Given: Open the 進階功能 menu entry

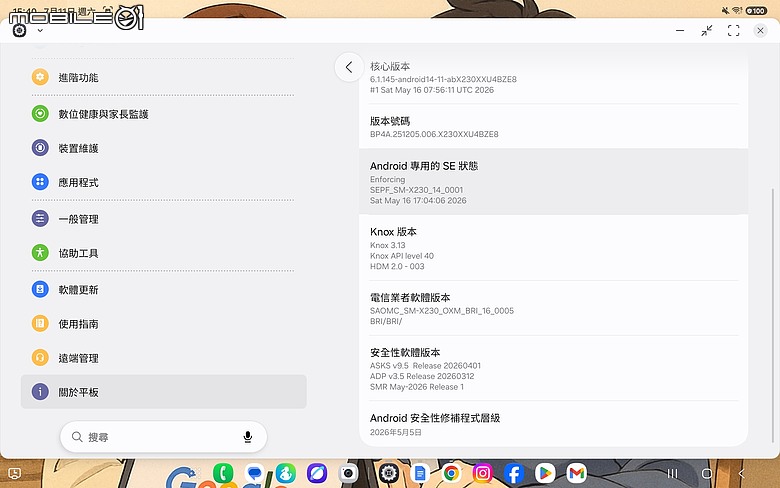Looking at the screenshot, I should [164, 77].
